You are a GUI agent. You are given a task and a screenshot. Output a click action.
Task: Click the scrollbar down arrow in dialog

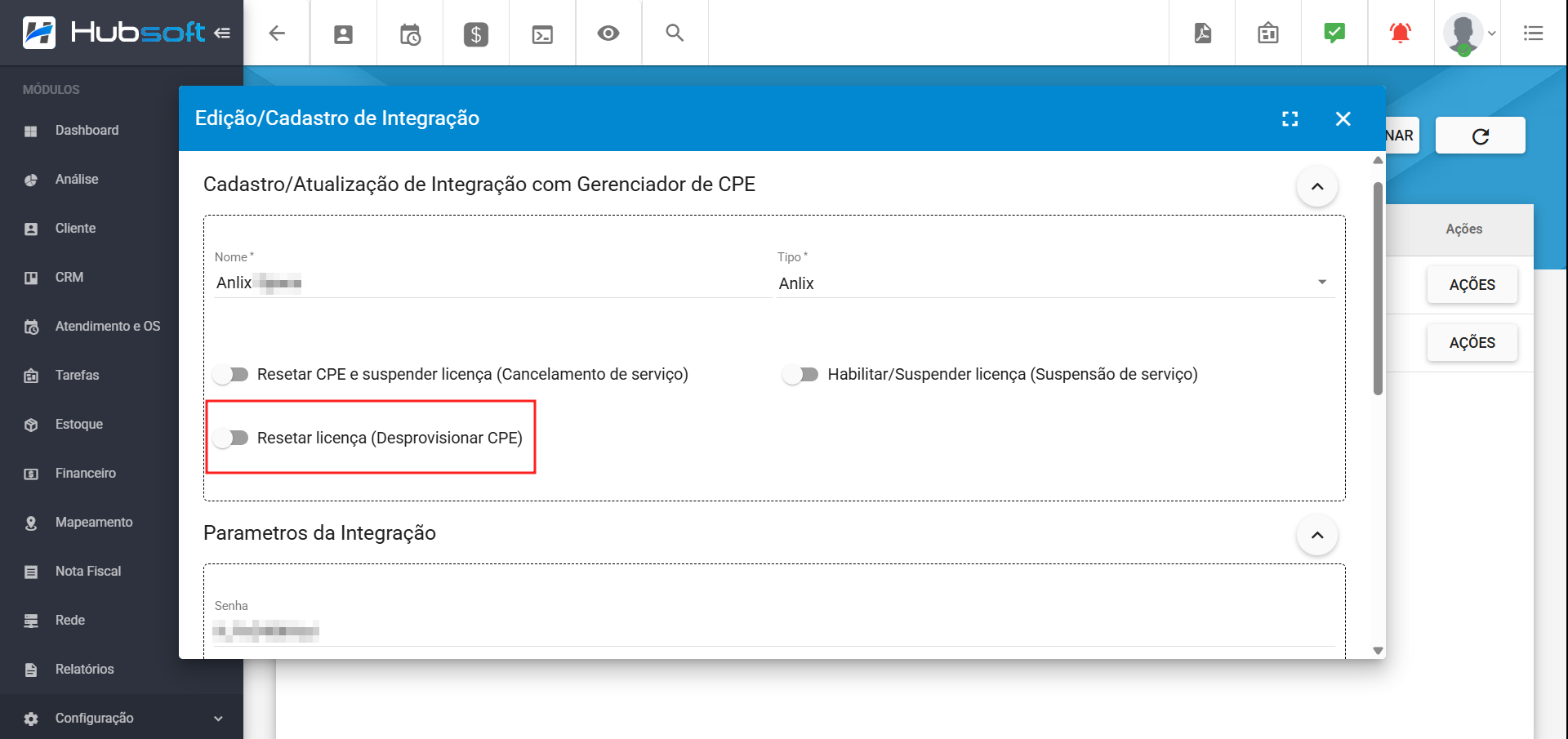pos(1379,651)
